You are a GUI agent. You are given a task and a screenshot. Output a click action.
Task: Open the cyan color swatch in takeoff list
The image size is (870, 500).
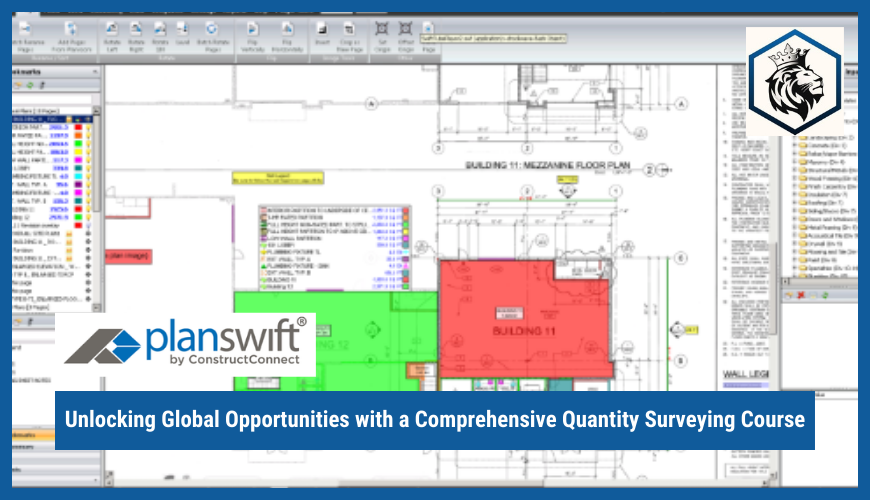pos(78,176)
